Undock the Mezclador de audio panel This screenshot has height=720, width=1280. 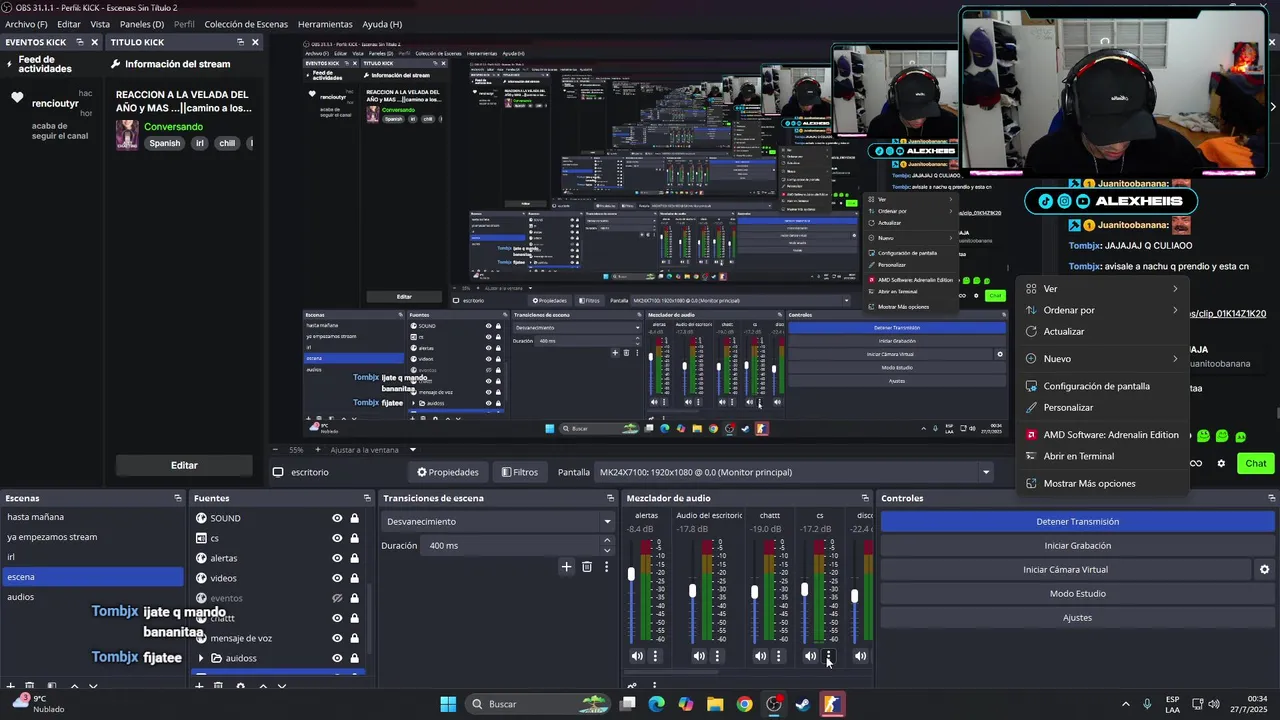[x=865, y=498]
